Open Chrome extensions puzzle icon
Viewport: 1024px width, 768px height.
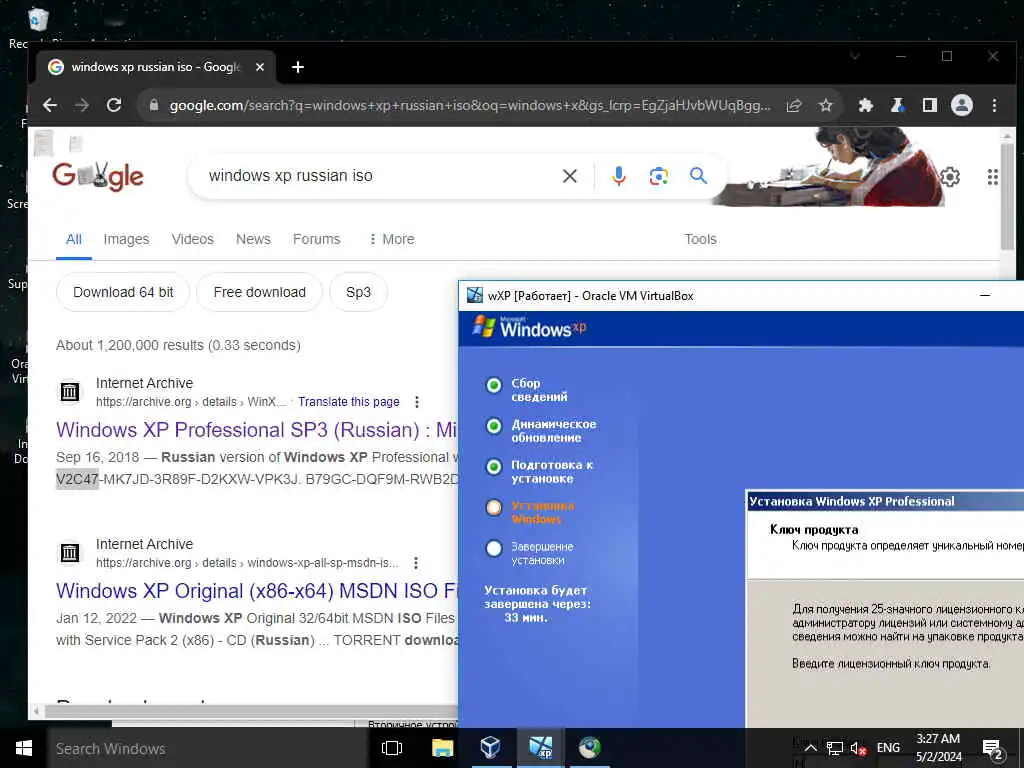point(865,105)
